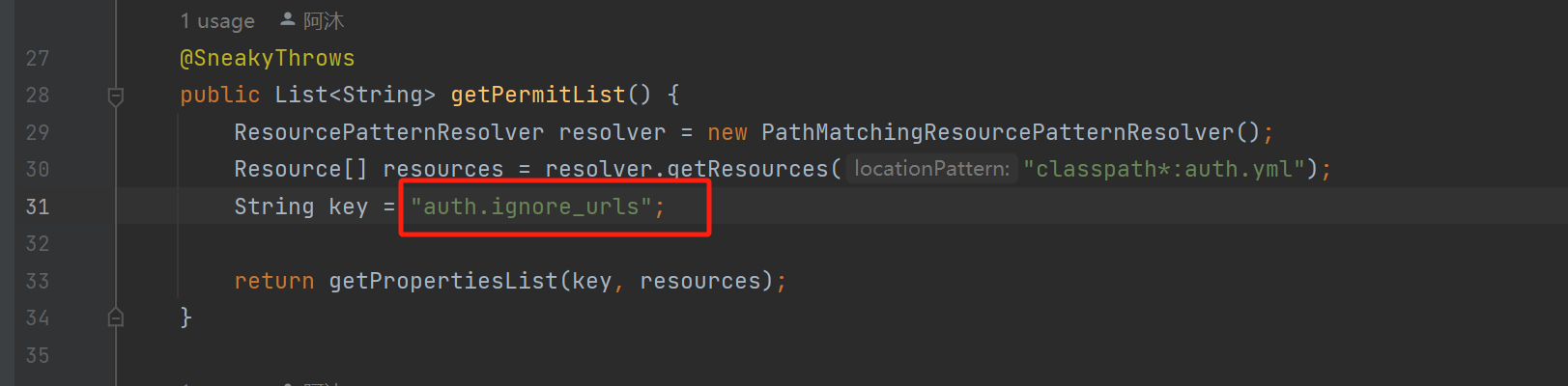Click gutter line number 29
This screenshot has width=1568, height=386.
click(x=38, y=132)
